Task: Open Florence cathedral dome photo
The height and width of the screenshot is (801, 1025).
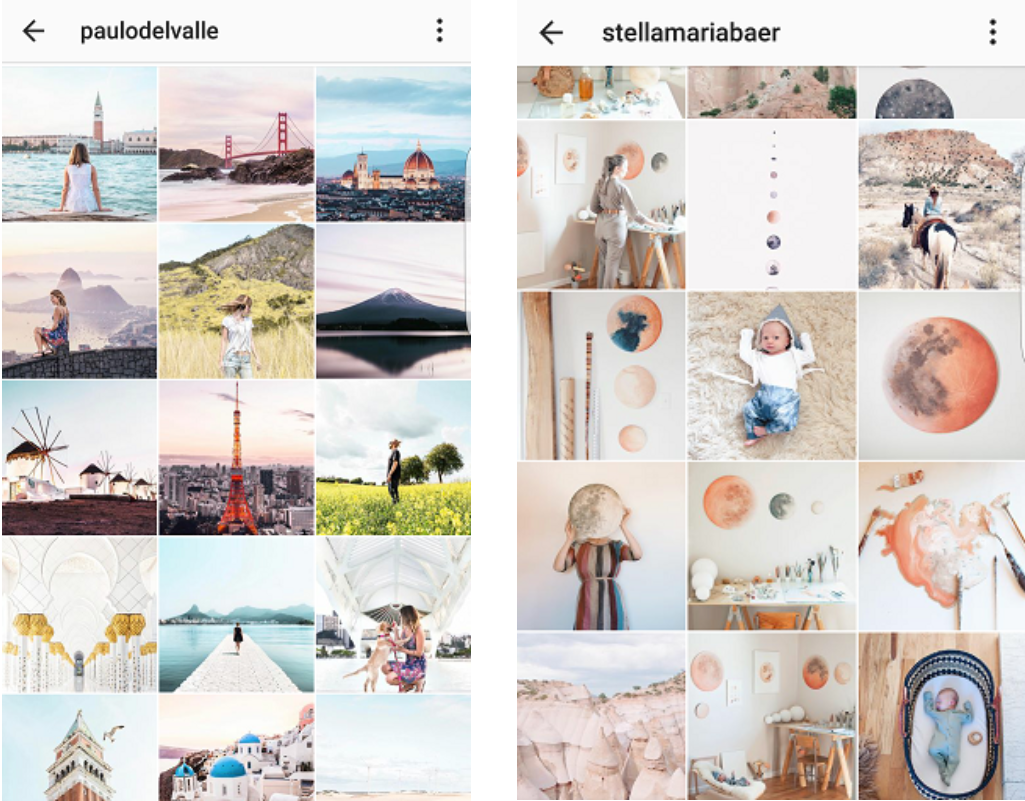Action: pyautogui.click(x=394, y=144)
